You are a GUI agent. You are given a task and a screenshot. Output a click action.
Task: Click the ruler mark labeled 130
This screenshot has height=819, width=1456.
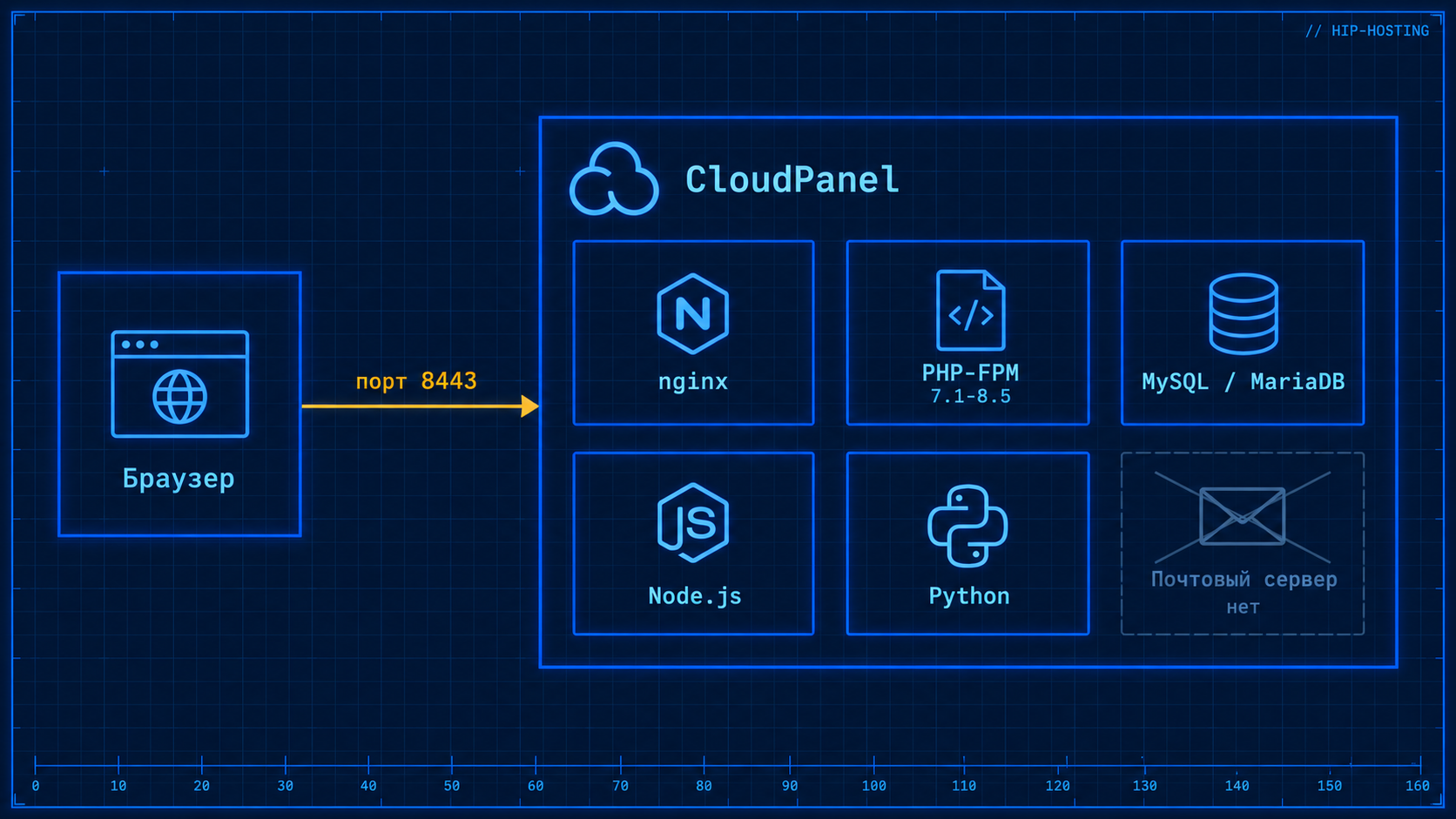pyautogui.click(x=1145, y=786)
